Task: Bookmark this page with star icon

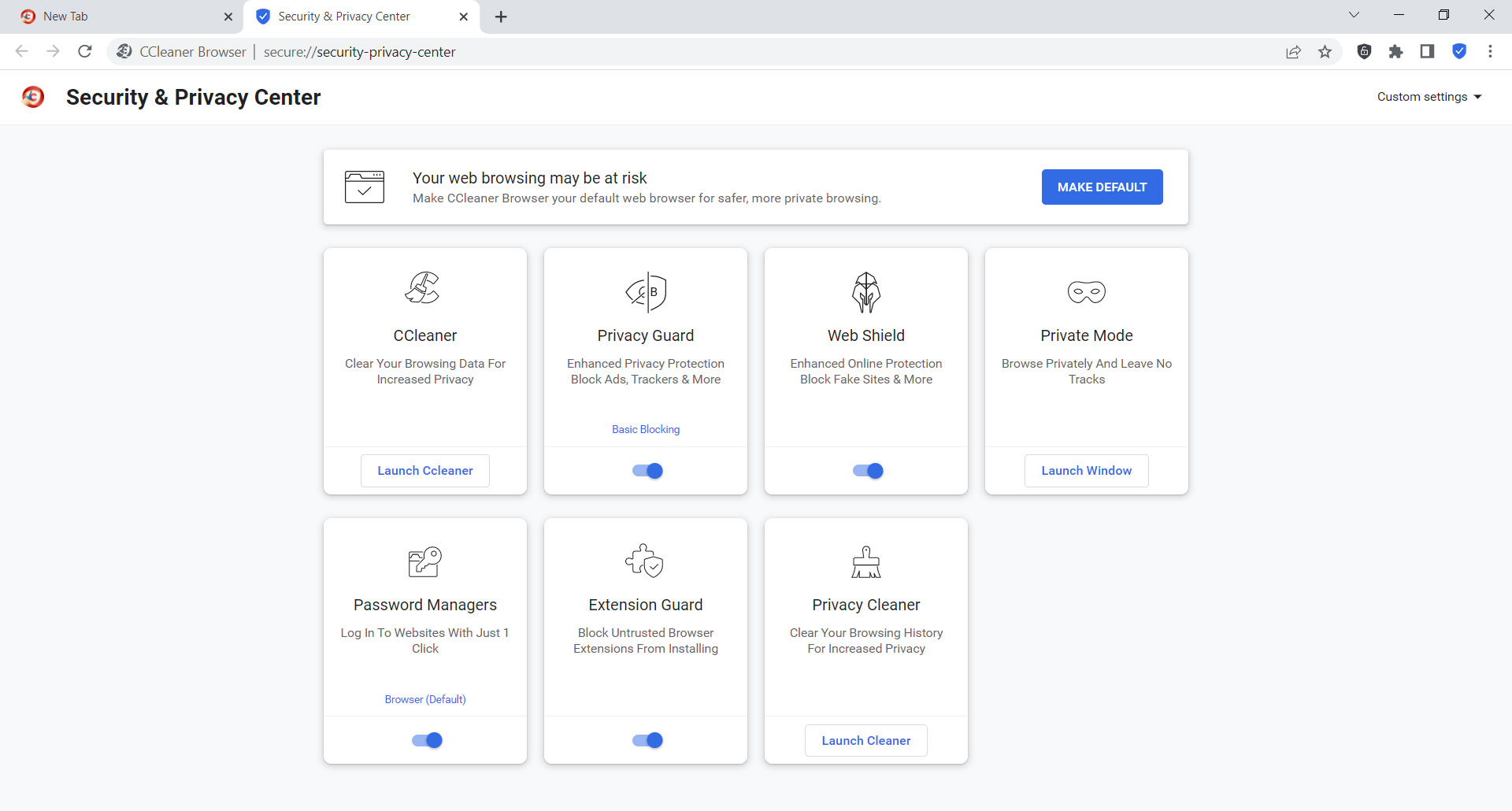Action: 1325,51
